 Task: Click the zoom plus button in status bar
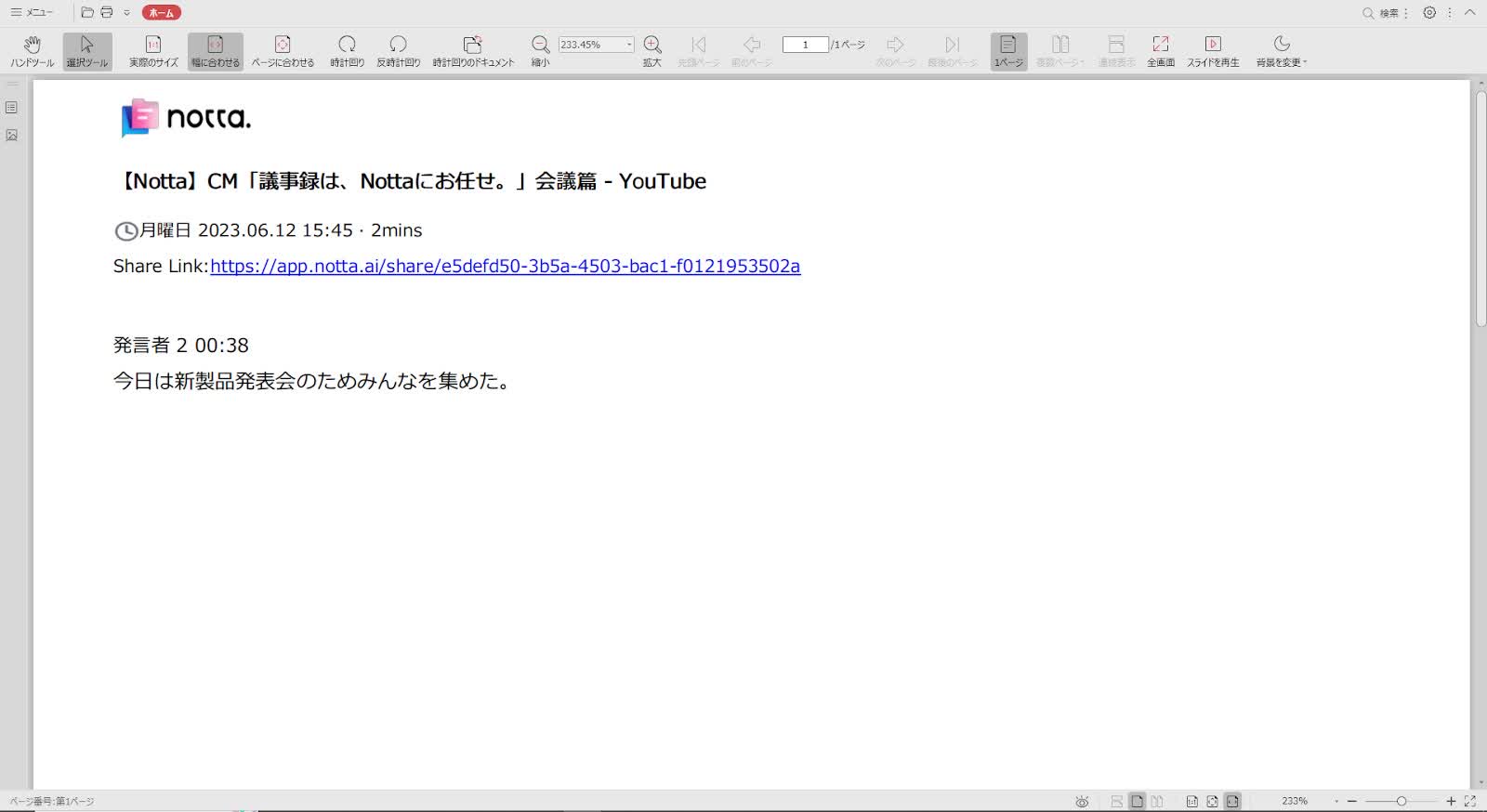click(1451, 801)
